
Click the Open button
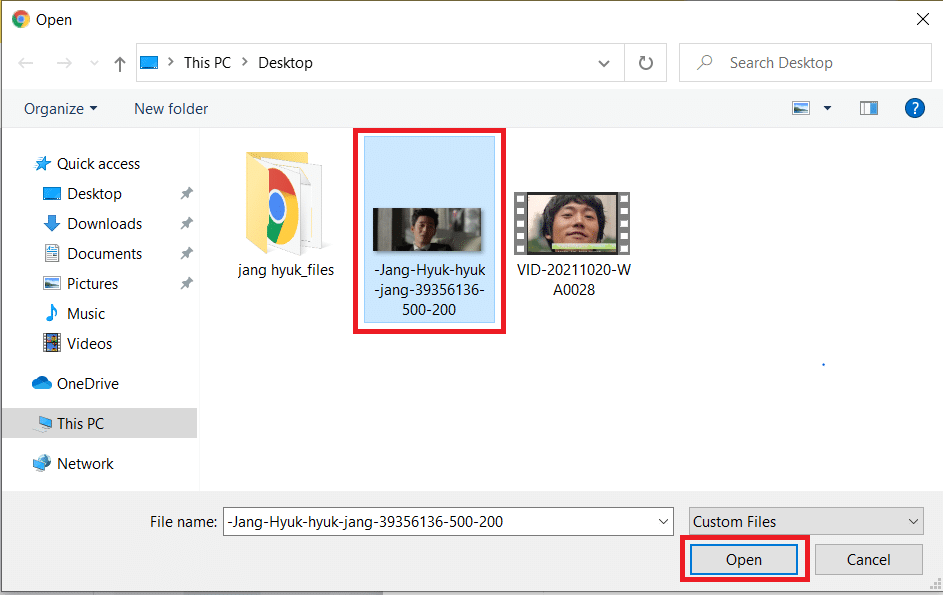pos(743,559)
